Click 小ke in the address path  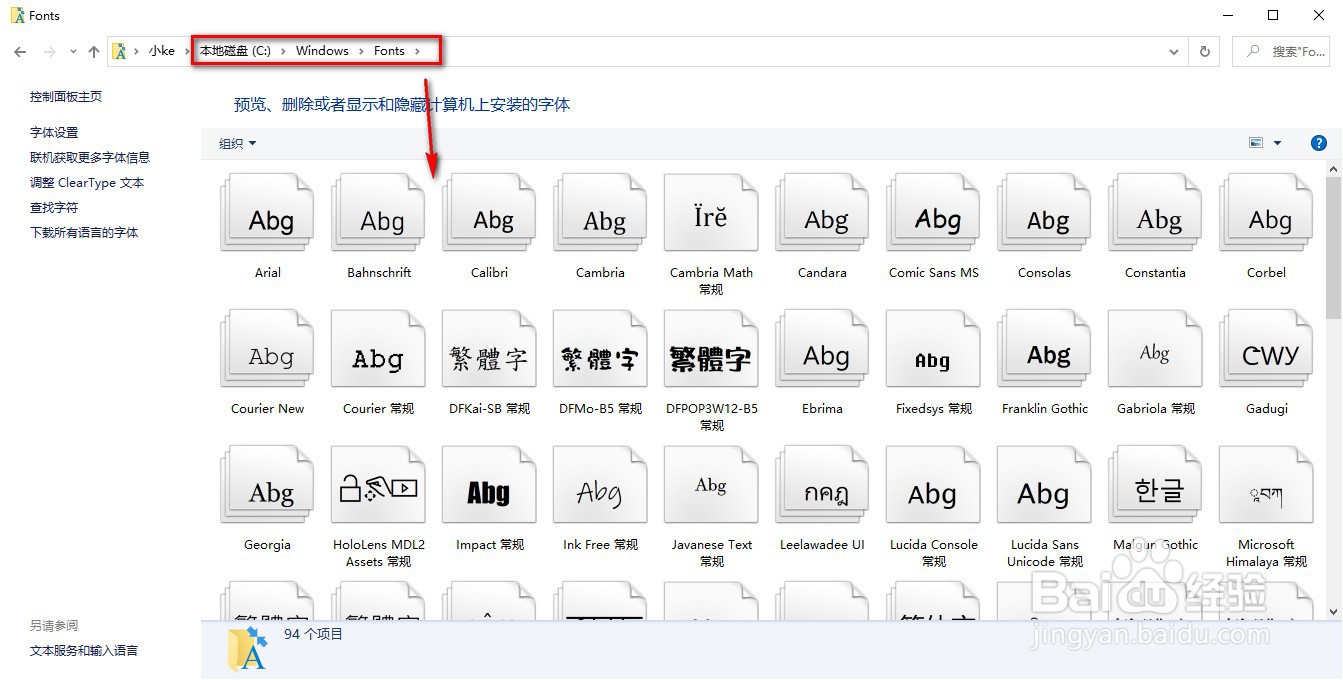162,51
